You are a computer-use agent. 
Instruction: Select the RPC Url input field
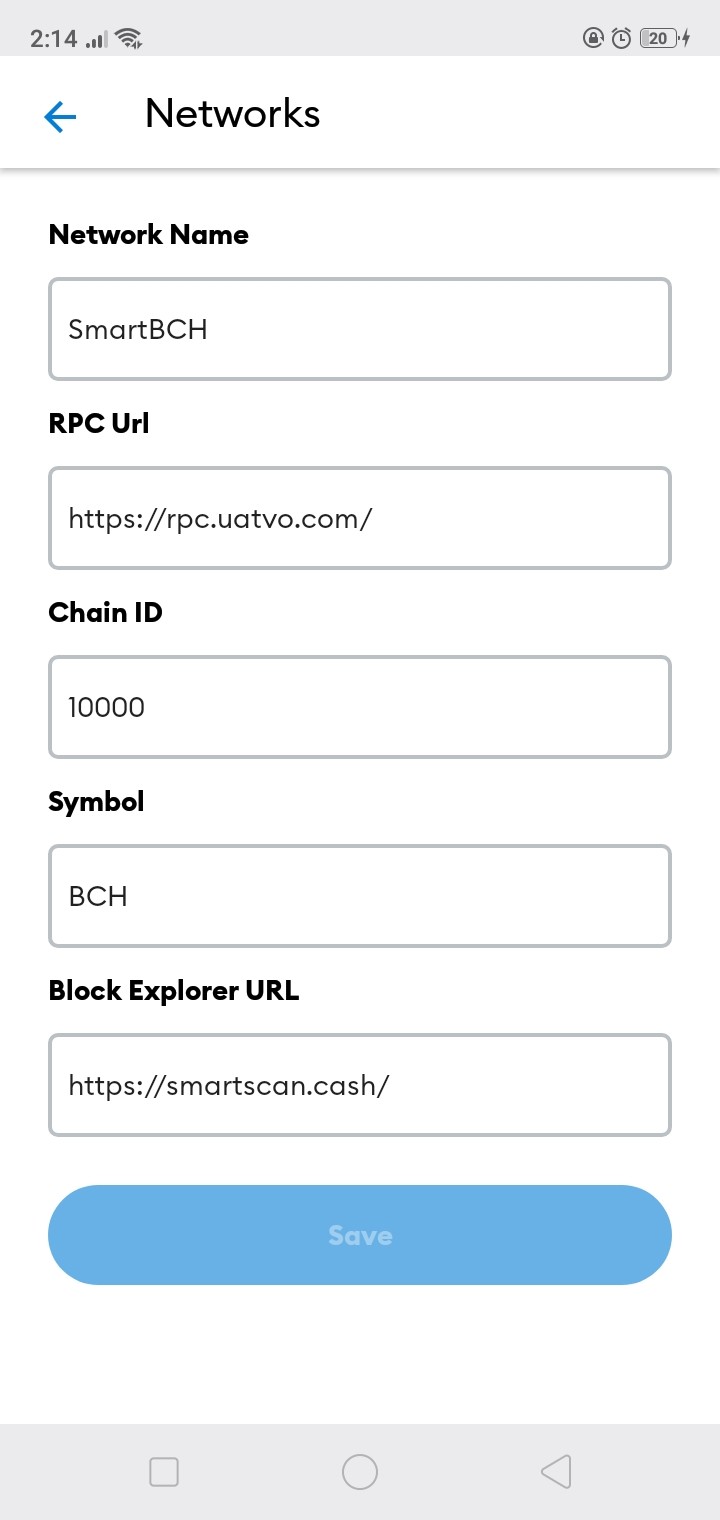pos(360,518)
